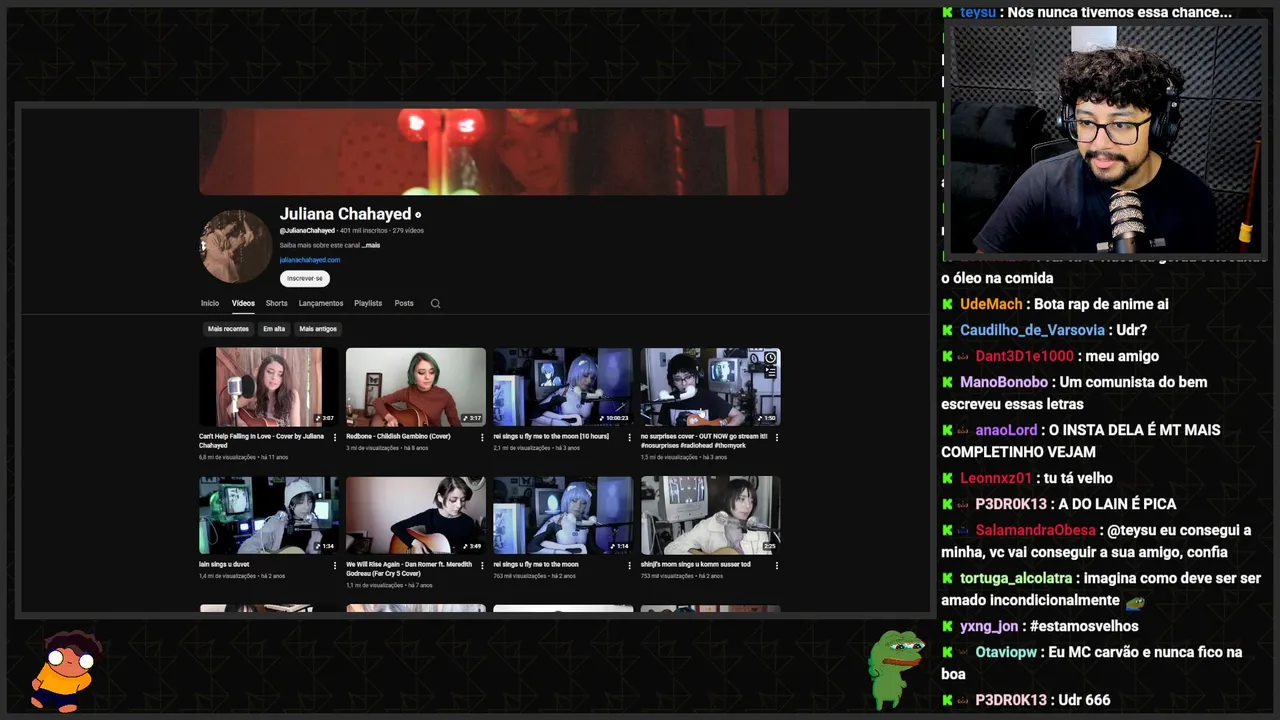Open options menu for Can't Help Falling in Love
This screenshot has height=720, width=1280.
(335, 437)
